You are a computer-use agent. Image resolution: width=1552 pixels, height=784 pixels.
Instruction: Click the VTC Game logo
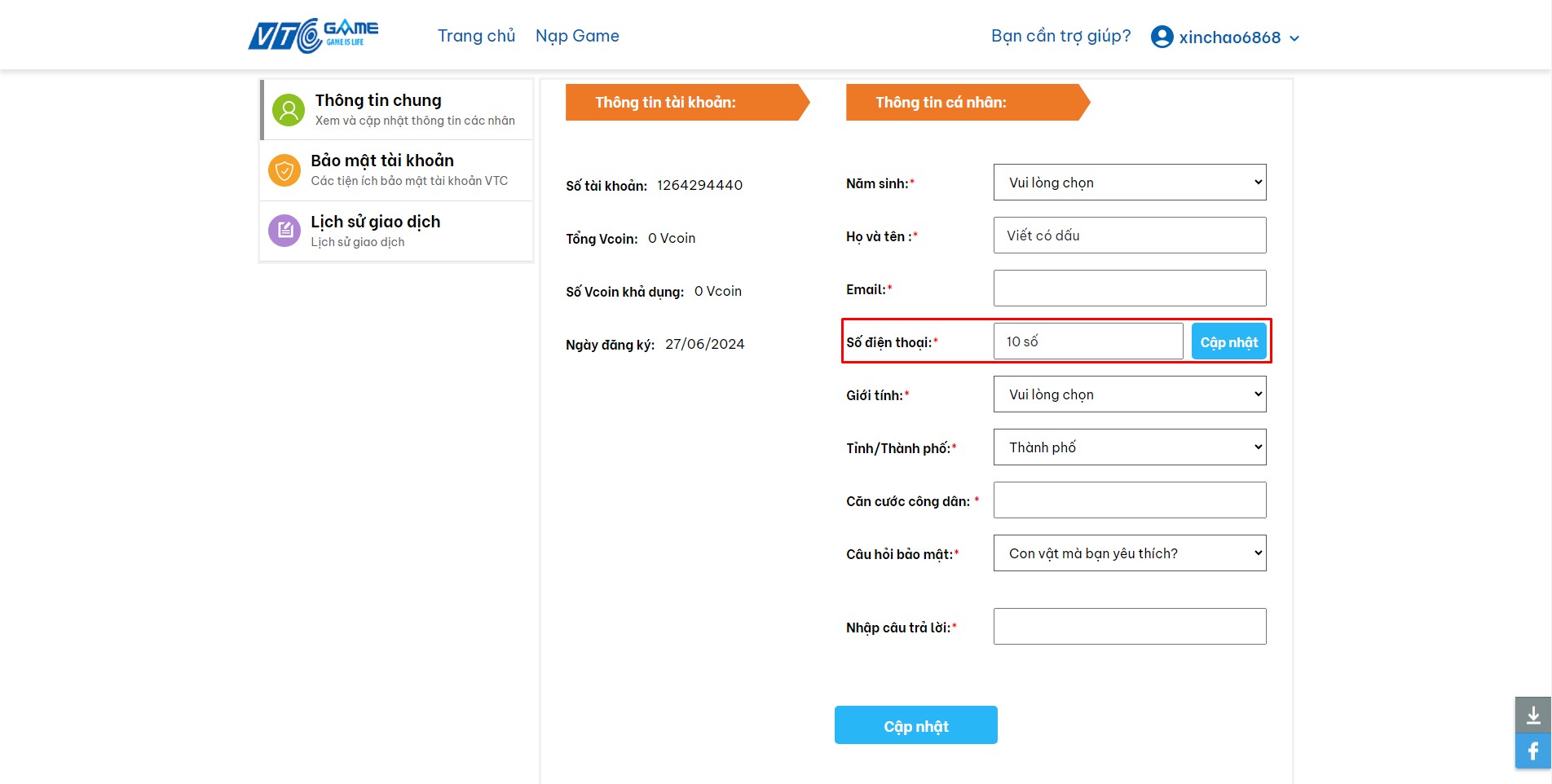coord(313,36)
